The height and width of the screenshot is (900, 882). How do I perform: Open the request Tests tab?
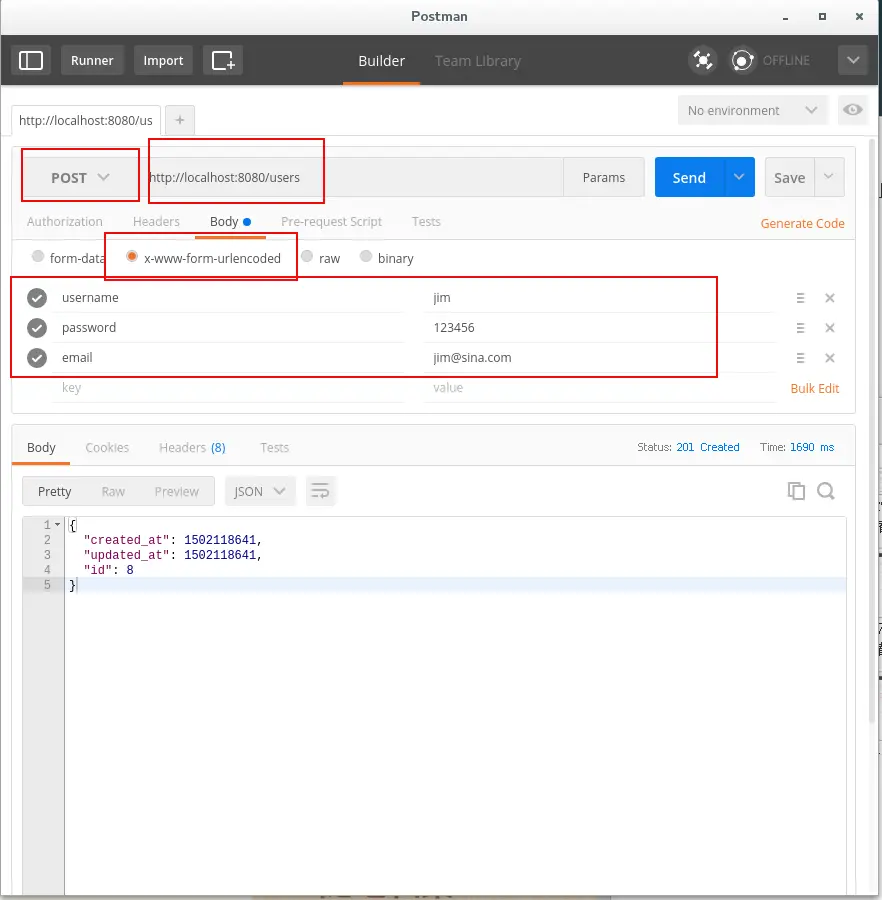point(426,222)
